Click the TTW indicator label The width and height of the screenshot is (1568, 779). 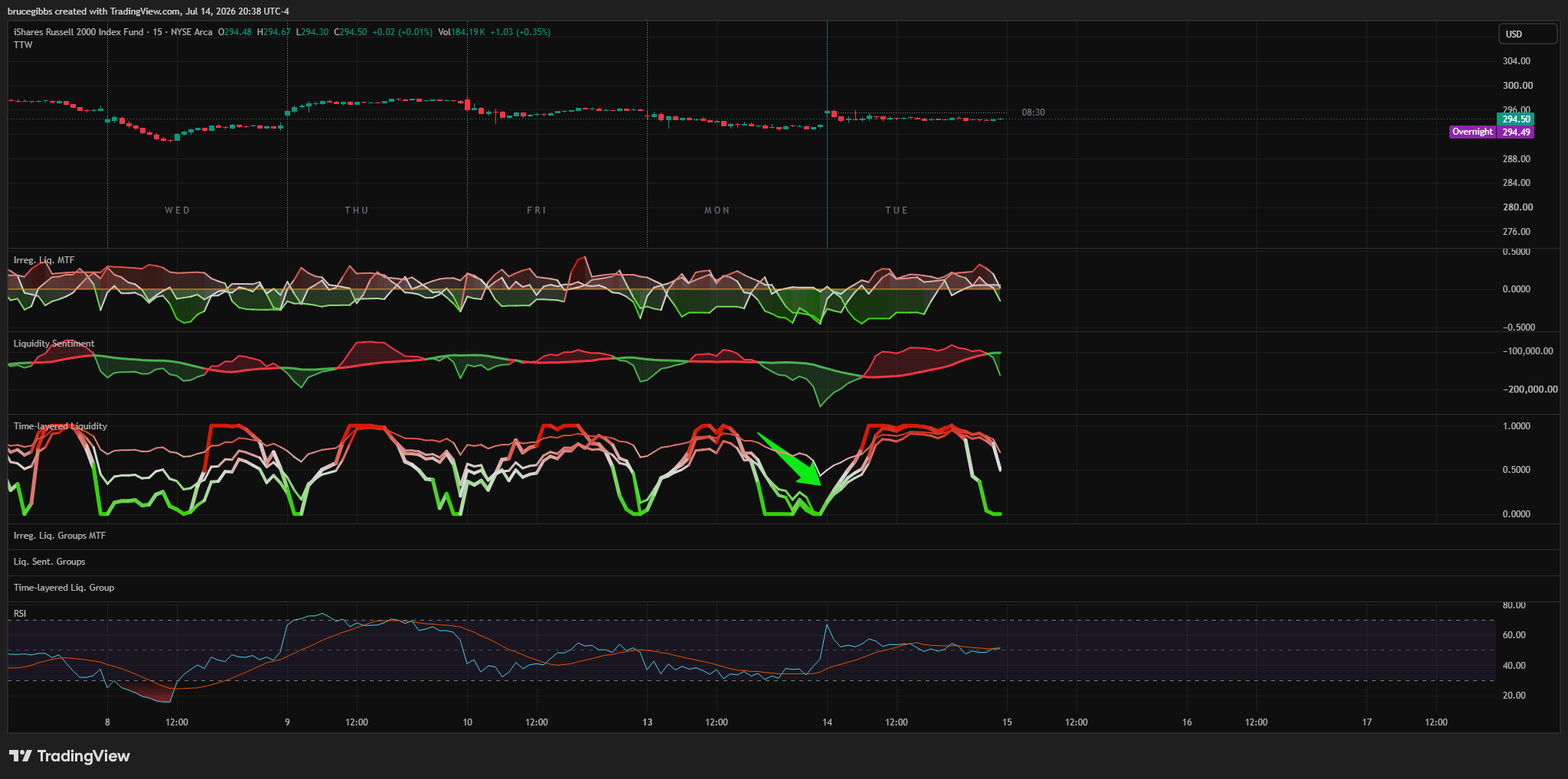click(23, 45)
